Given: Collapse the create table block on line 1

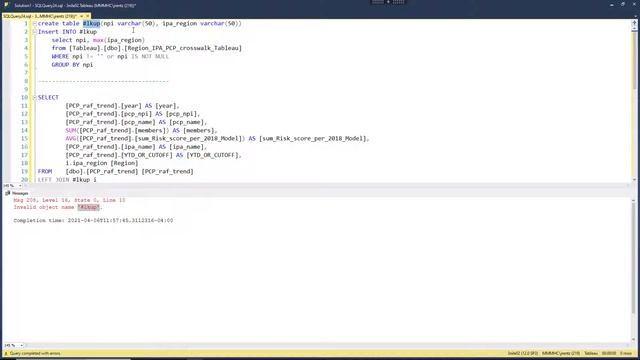Looking at the screenshot, I should [x=34, y=24].
